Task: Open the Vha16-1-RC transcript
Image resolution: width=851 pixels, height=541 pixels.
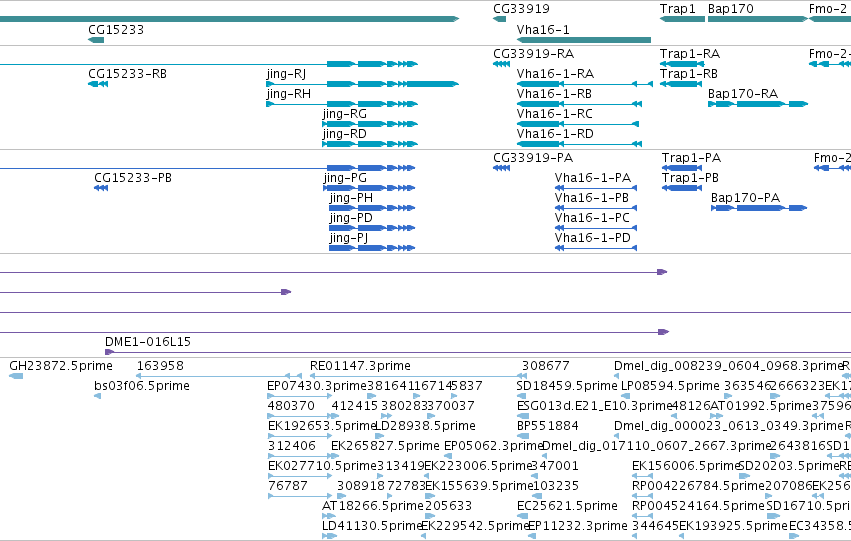Action: point(577,124)
